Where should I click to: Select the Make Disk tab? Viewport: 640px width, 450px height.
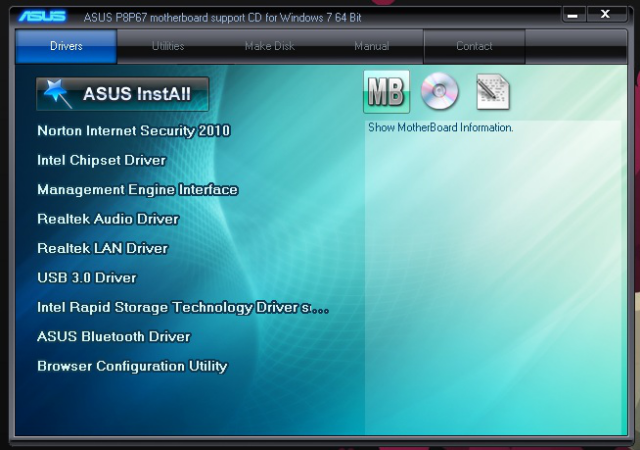(270, 46)
